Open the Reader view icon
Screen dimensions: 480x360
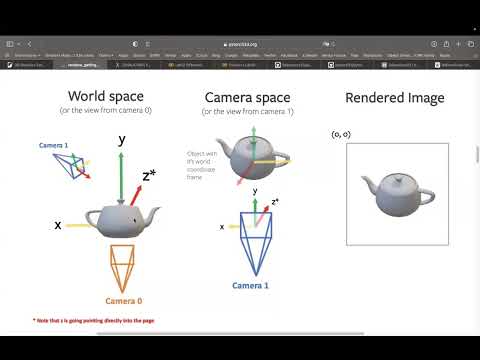pyautogui.click(x=148, y=44)
